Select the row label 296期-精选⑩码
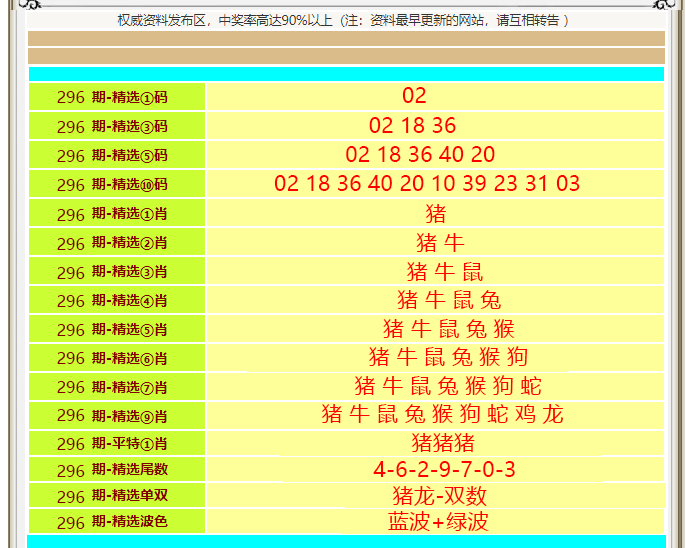This screenshot has height=548, width=686. point(112,185)
